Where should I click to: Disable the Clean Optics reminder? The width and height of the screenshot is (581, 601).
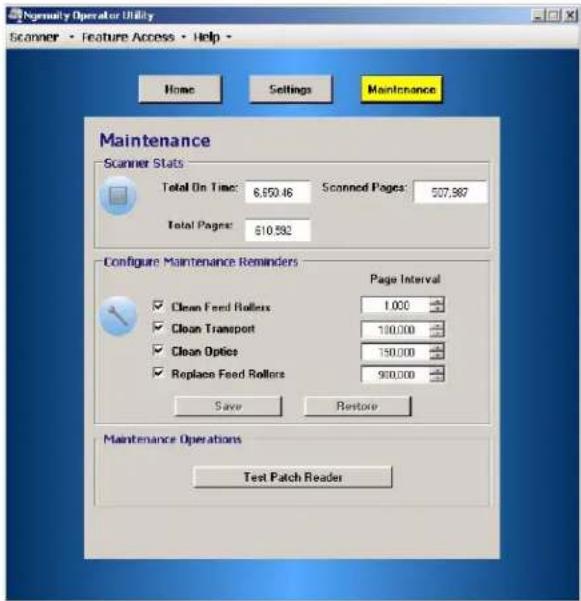158,350
